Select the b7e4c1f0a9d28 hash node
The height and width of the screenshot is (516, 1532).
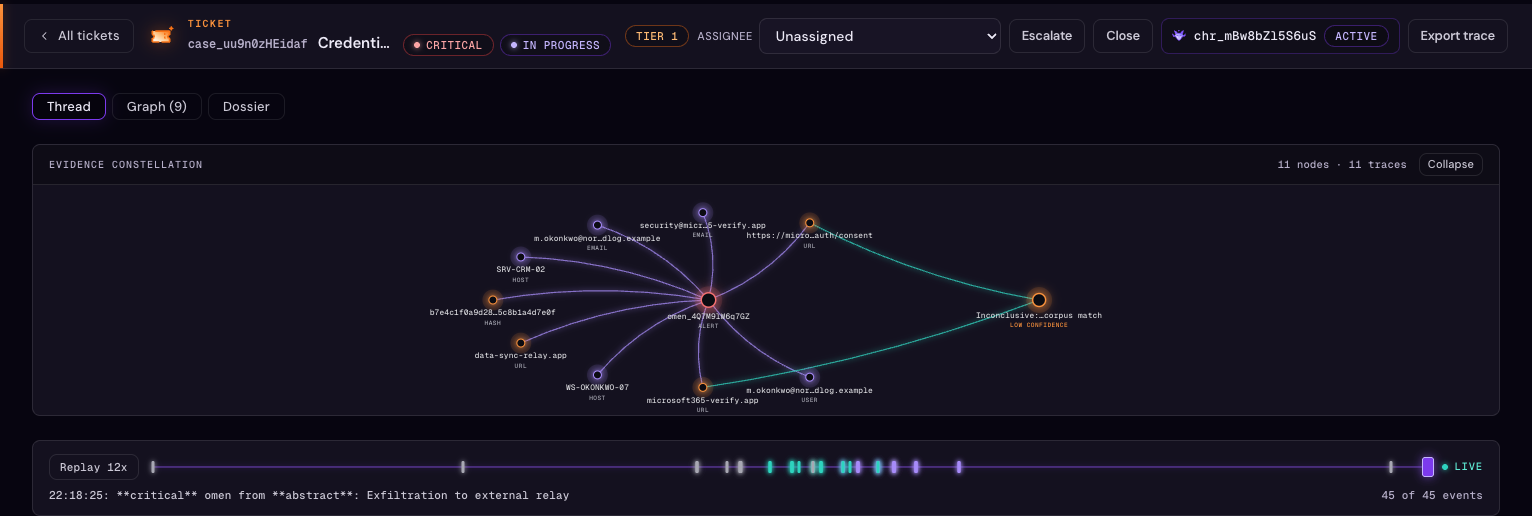[492, 300]
